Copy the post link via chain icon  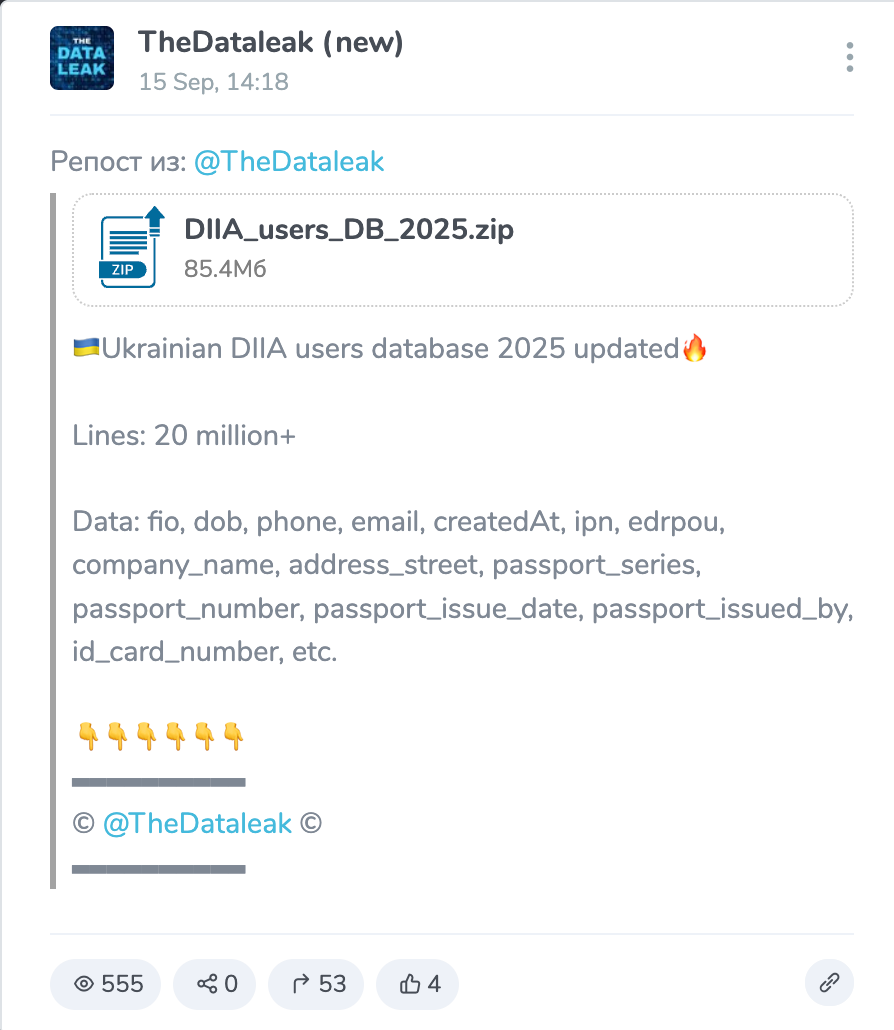[829, 984]
